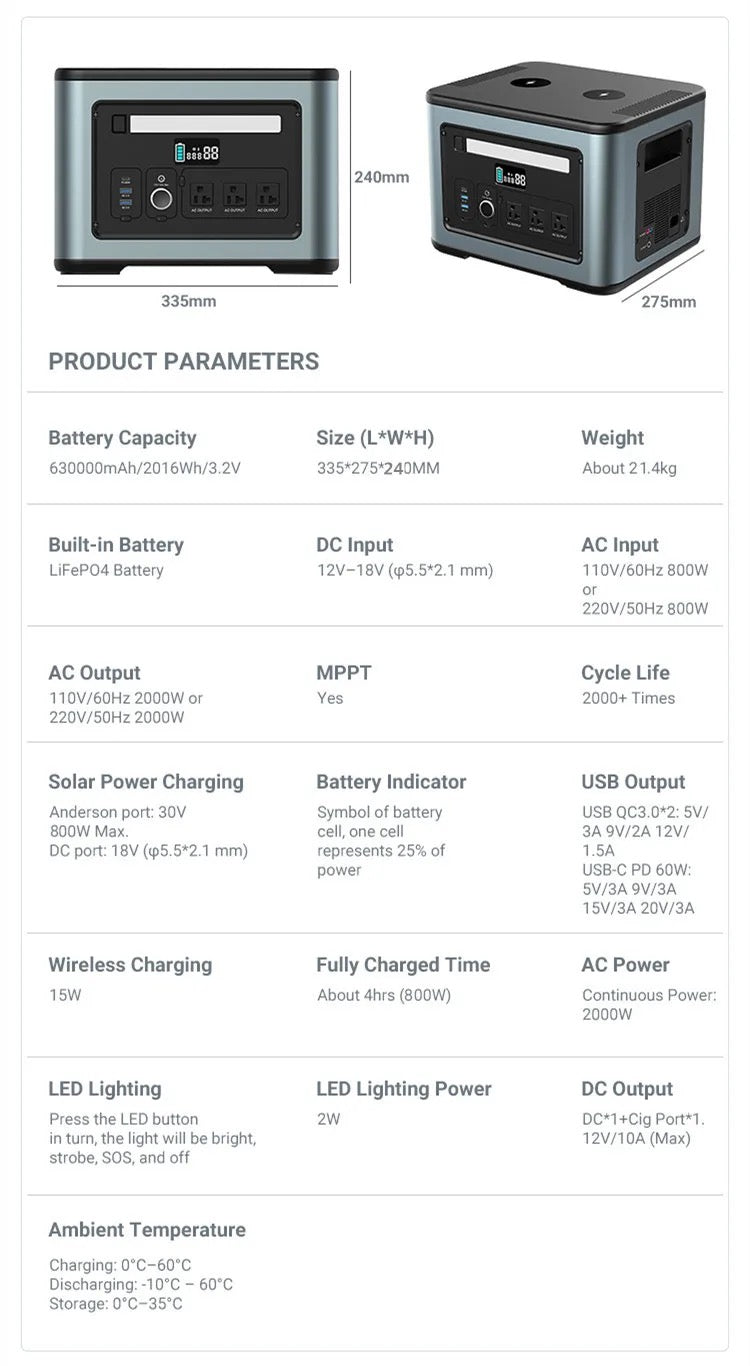Click the battery level icon on front-view display
Screen dimensions: 750x1366
point(181,153)
